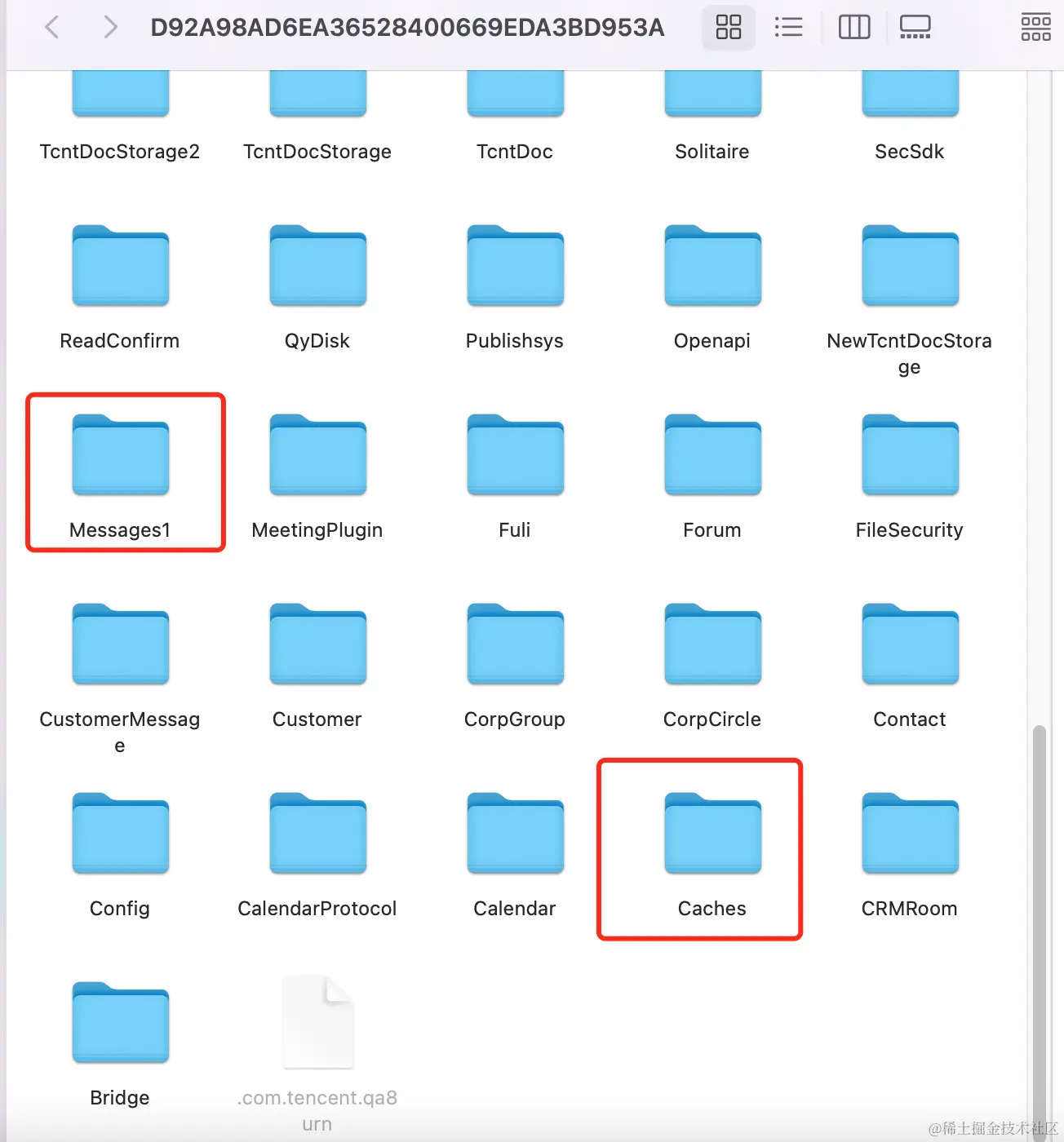Click the window title D92A98AD6EA36528400669EDA3BD953A
The image size is (1064, 1142).
point(407,27)
